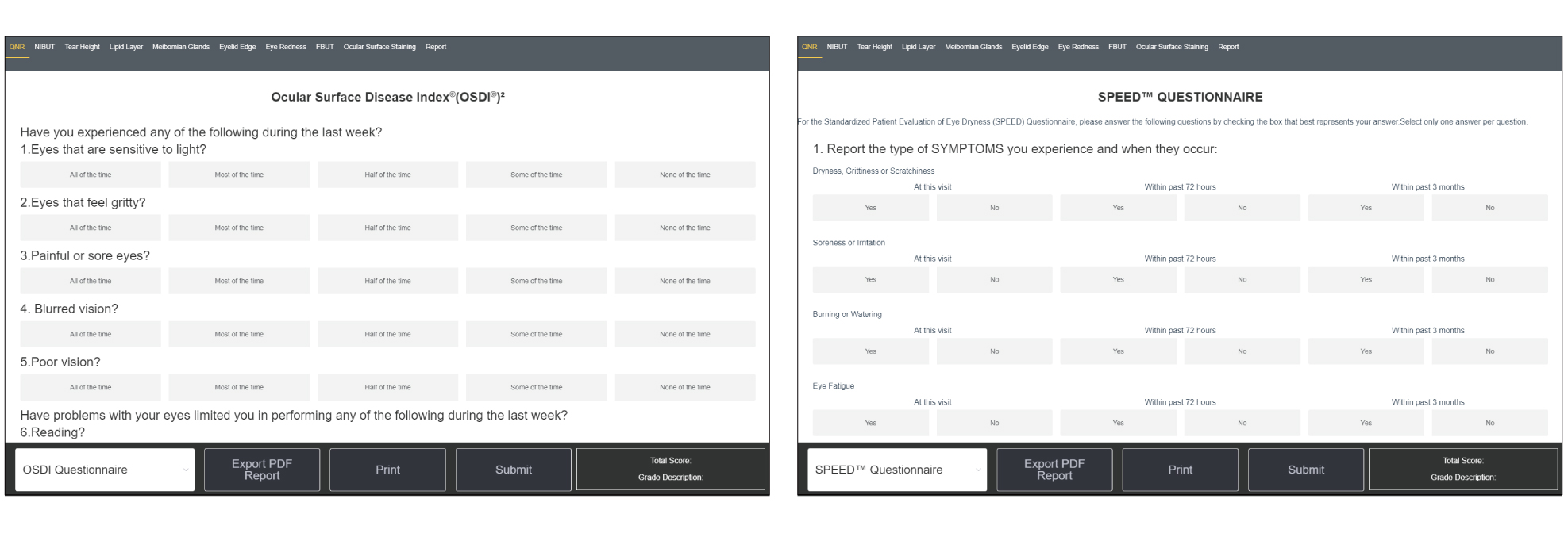Answer Yes for Eye Fatigue at this visit
The image size is (1568, 537).
tap(870, 423)
